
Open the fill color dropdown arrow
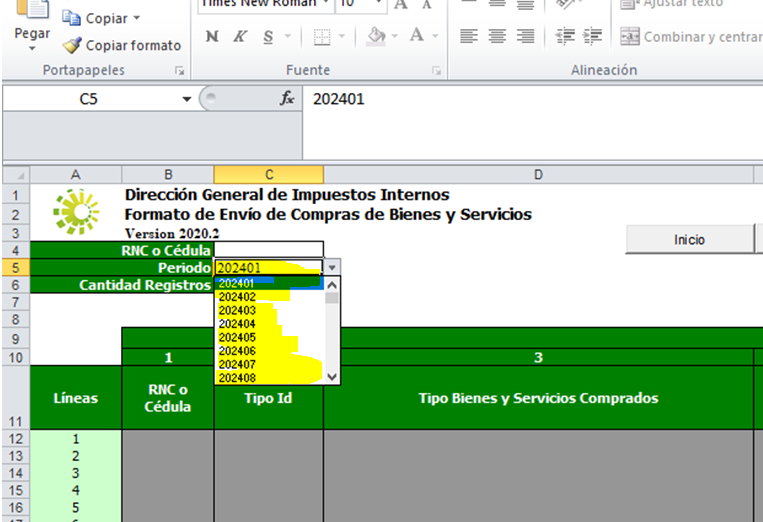coord(395,36)
